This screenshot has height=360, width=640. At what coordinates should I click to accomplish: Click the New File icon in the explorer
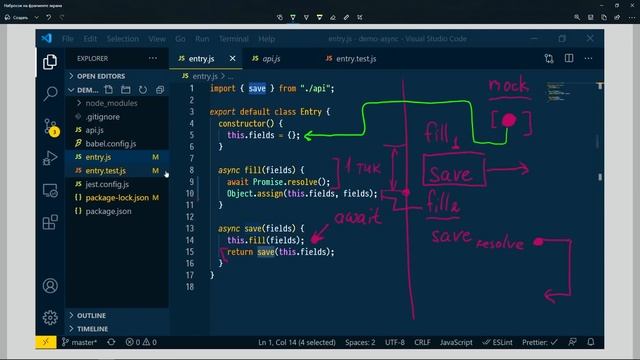pyautogui.click(x=109, y=90)
